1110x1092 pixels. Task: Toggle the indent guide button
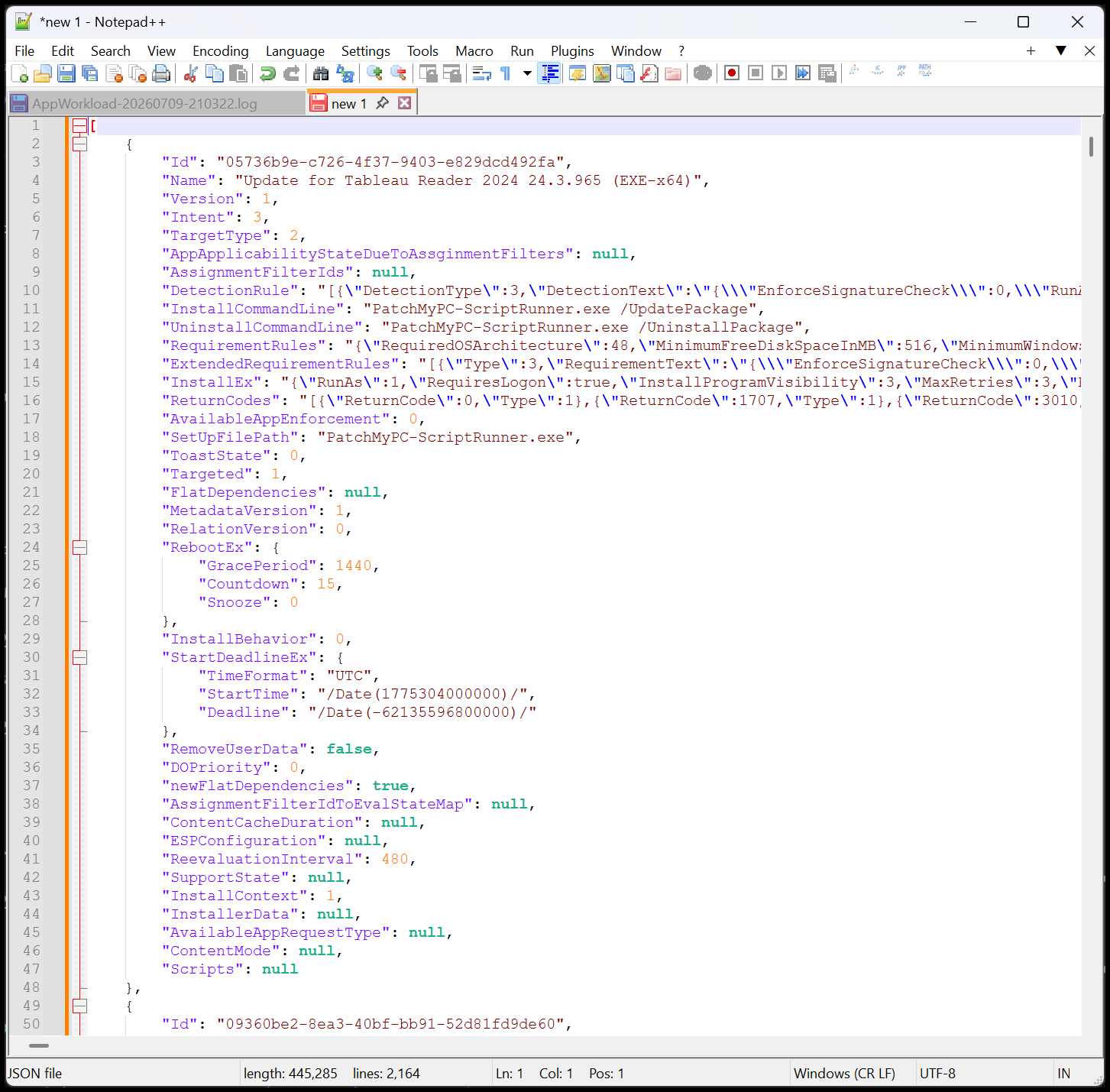tap(549, 73)
